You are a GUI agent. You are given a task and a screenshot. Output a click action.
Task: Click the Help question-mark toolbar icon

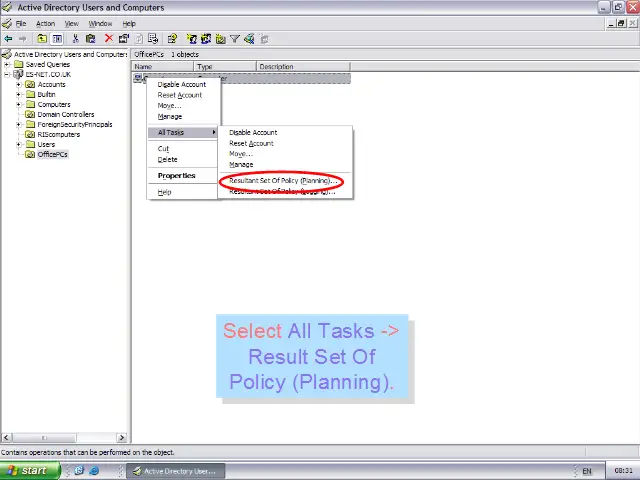click(x=172, y=39)
